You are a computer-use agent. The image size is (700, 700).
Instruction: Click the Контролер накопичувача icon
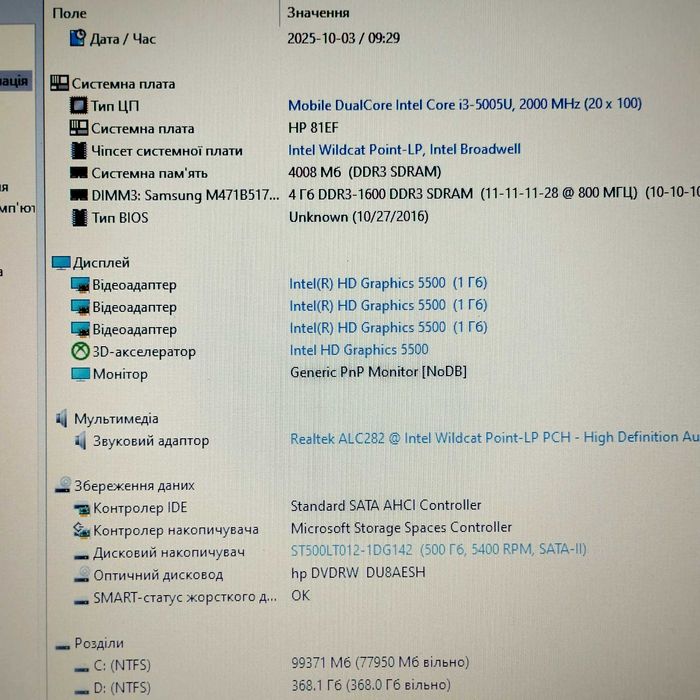[x=82, y=530]
